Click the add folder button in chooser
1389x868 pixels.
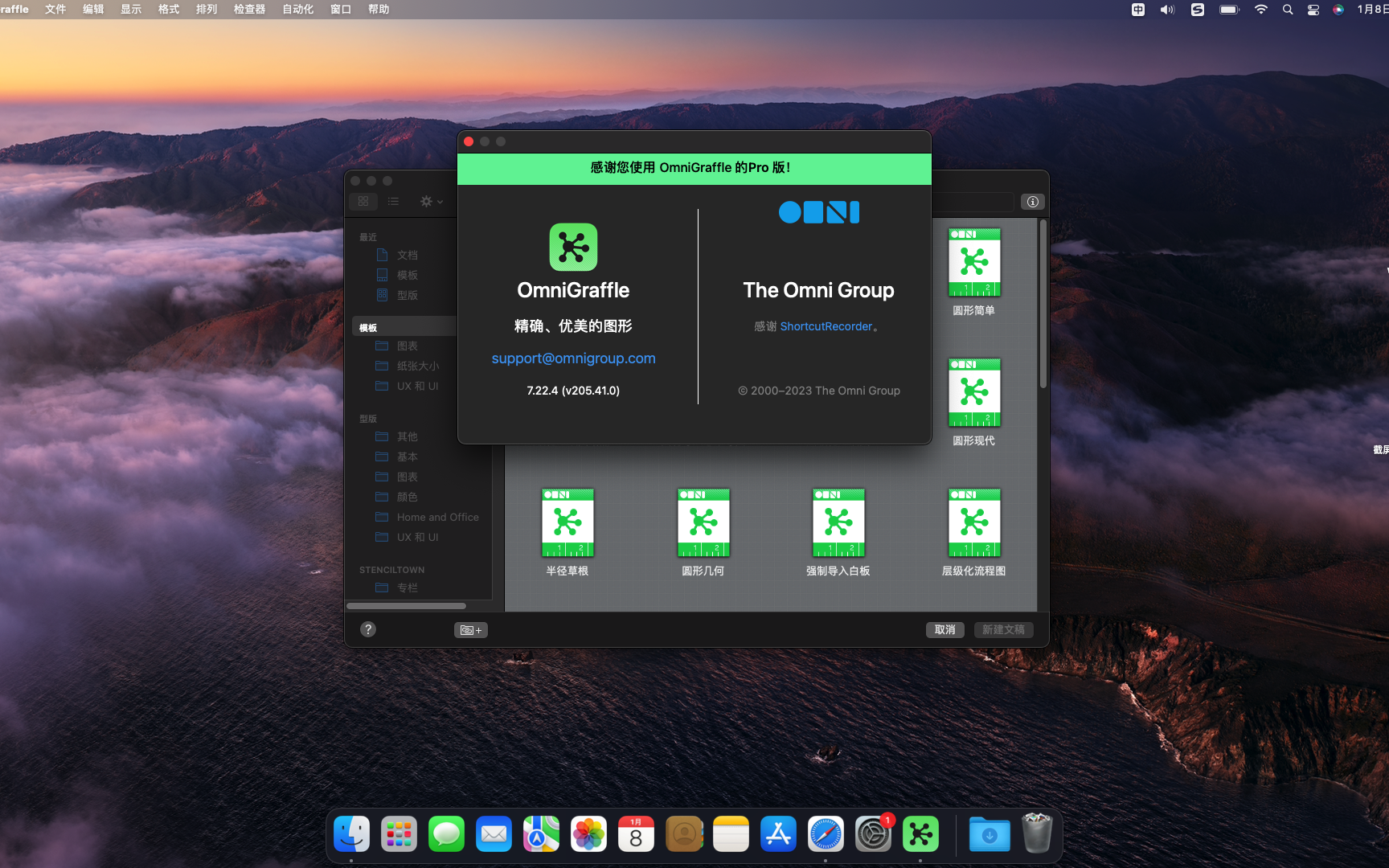[x=471, y=630]
